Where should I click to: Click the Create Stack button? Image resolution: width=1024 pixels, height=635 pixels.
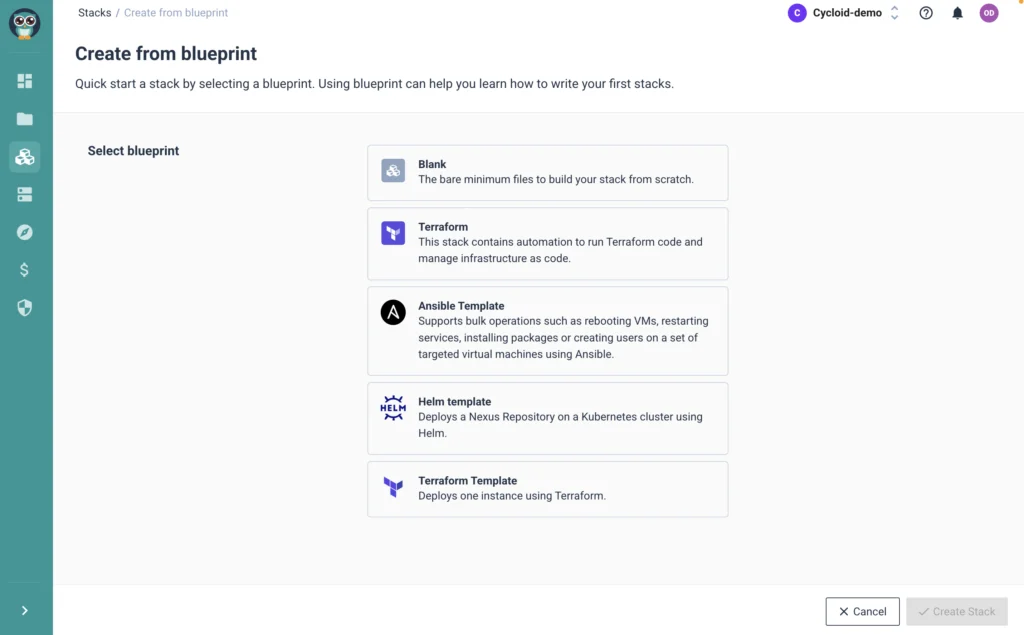click(957, 611)
